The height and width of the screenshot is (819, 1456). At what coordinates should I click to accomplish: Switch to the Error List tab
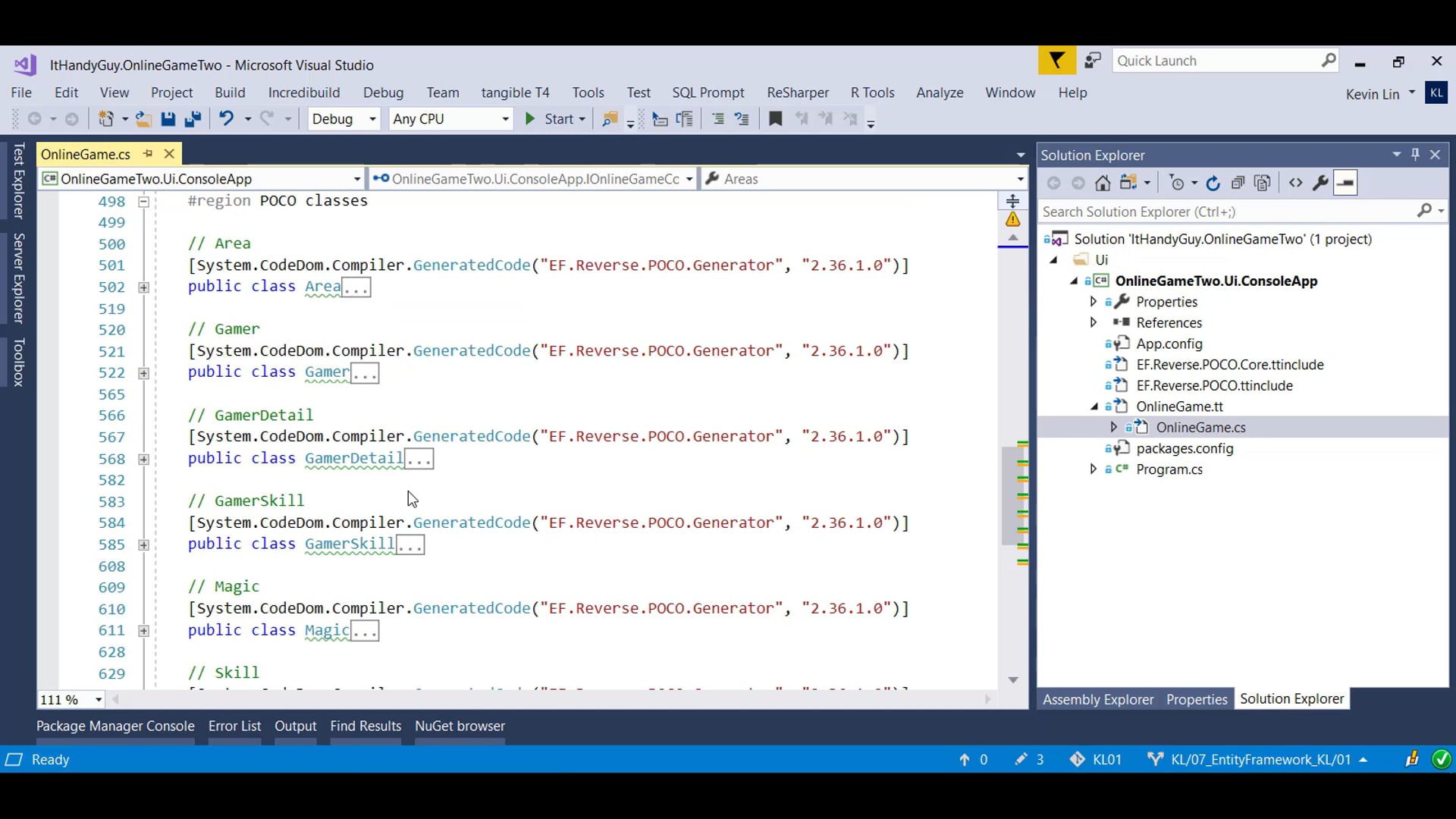[x=234, y=726]
